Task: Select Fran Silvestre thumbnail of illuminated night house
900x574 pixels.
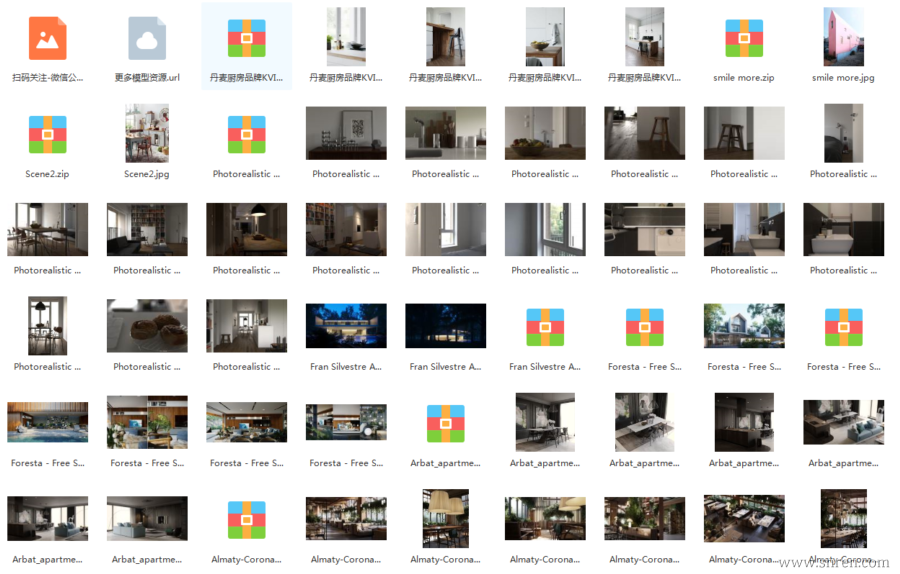Action: [x=346, y=325]
